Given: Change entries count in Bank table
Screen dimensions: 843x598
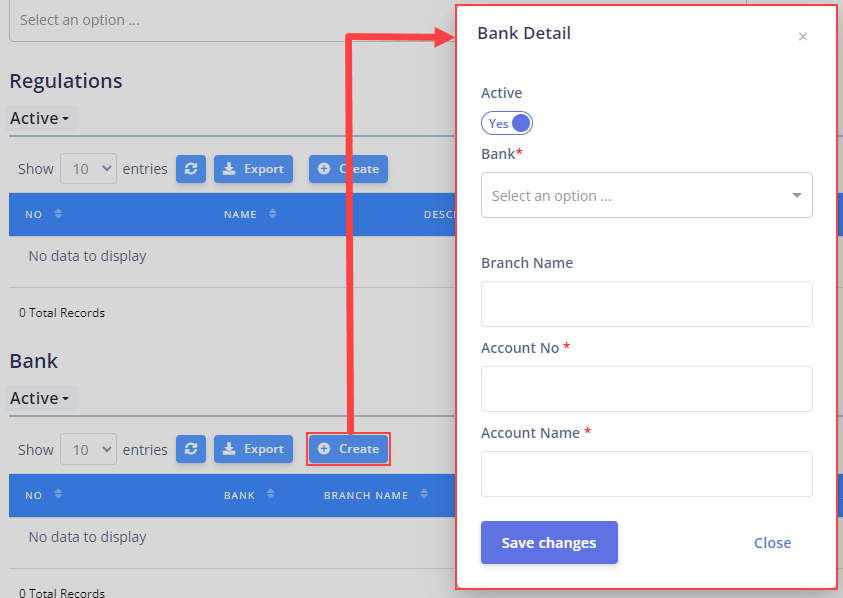Looking at the screenshot, I should click(89, 450).
